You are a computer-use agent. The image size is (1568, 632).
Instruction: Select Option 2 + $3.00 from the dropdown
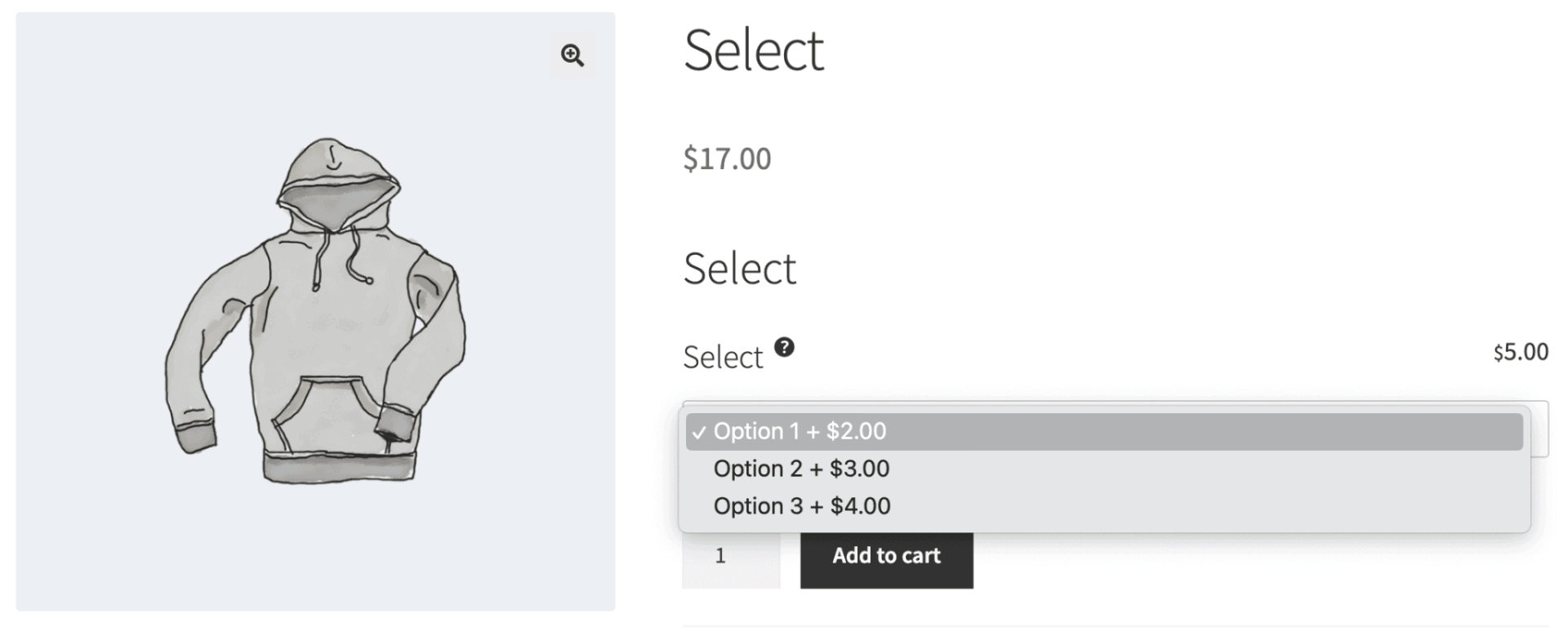pyautogui.click(x=801, y=469)
